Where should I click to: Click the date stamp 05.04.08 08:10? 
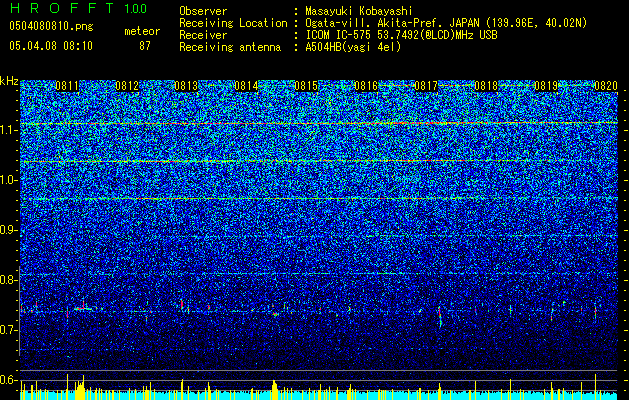(51, 46)
